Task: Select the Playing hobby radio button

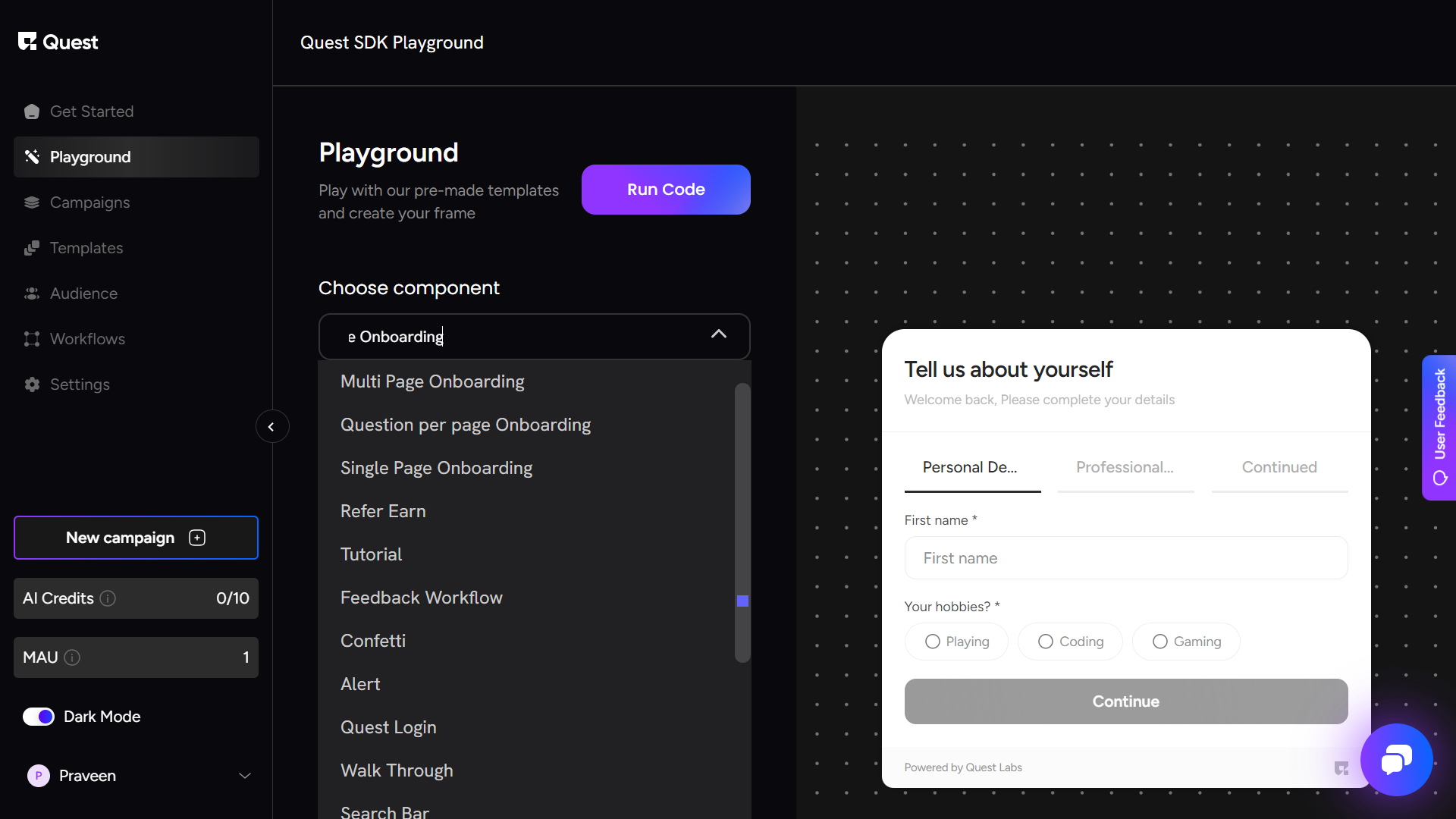Action: click(933, 642)
